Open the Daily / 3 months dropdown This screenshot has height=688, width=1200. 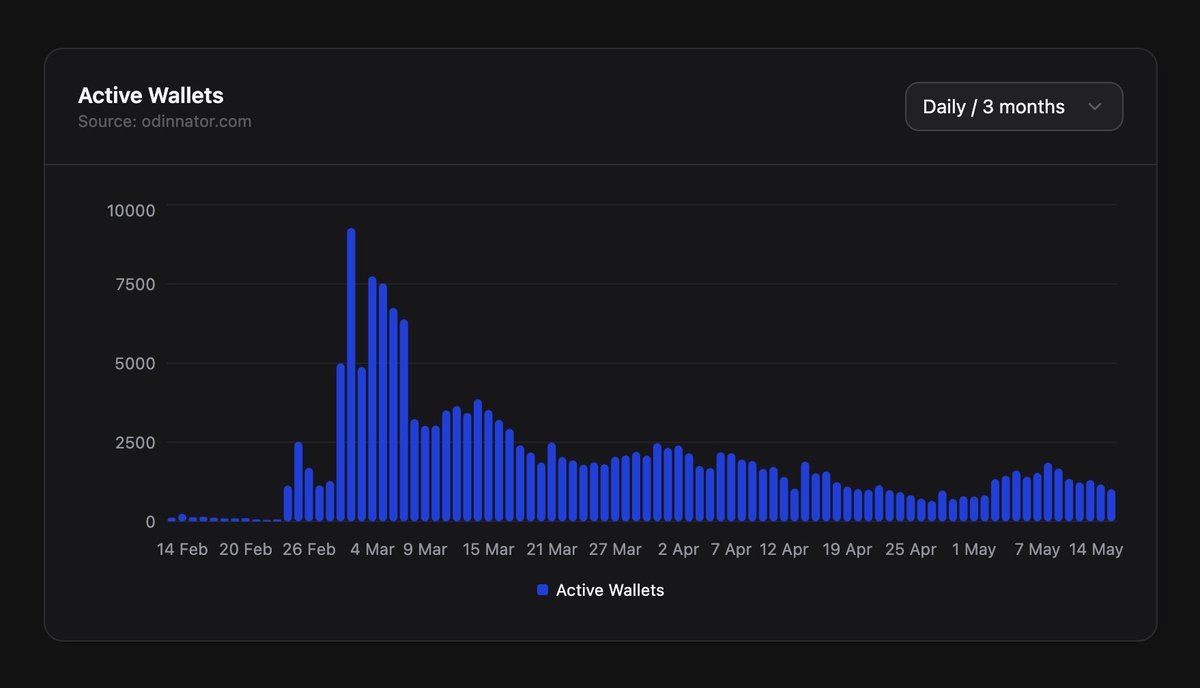(x=1014, y=106)
